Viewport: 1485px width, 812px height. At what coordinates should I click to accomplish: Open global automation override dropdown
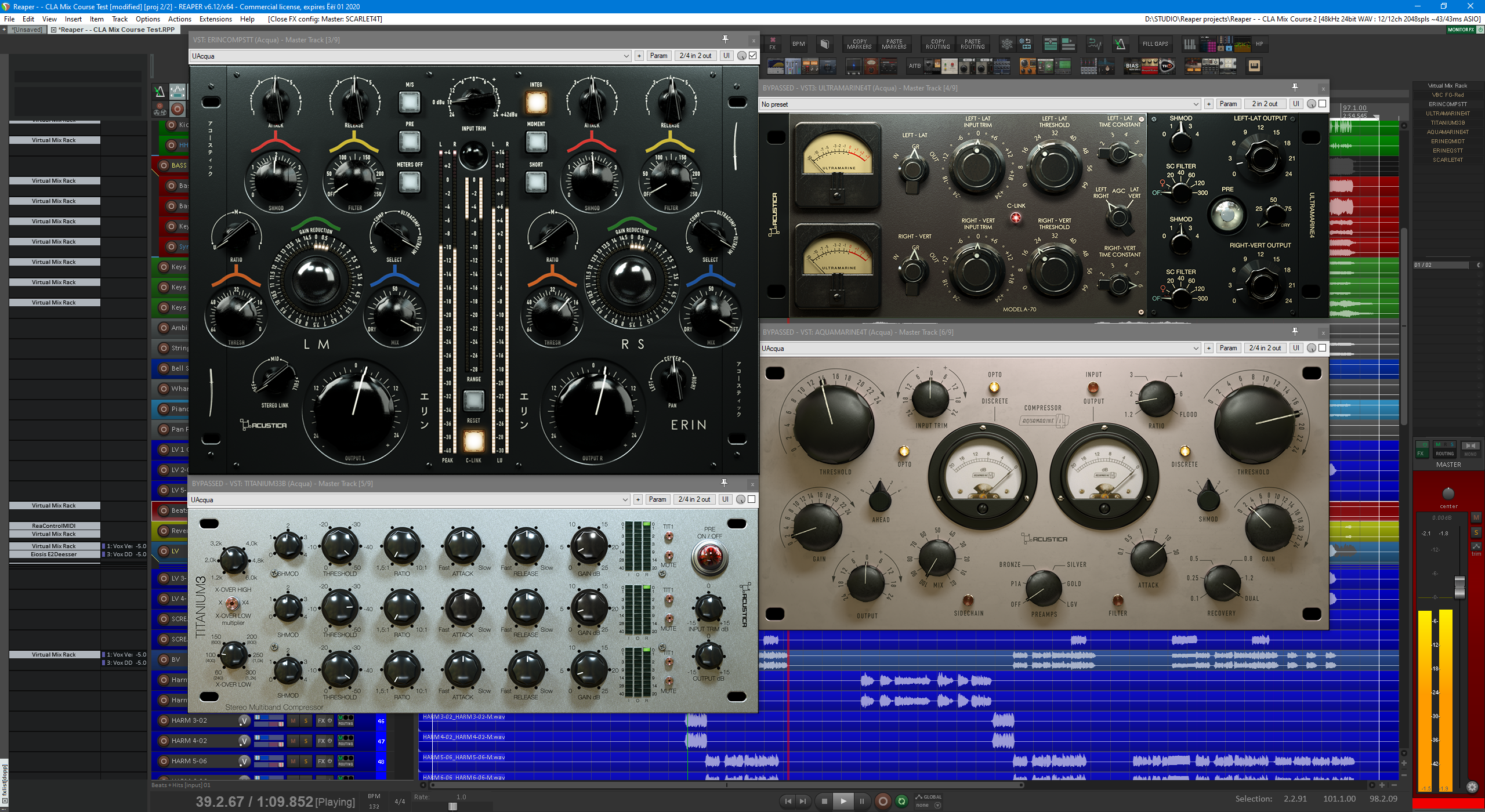(937, 805)
